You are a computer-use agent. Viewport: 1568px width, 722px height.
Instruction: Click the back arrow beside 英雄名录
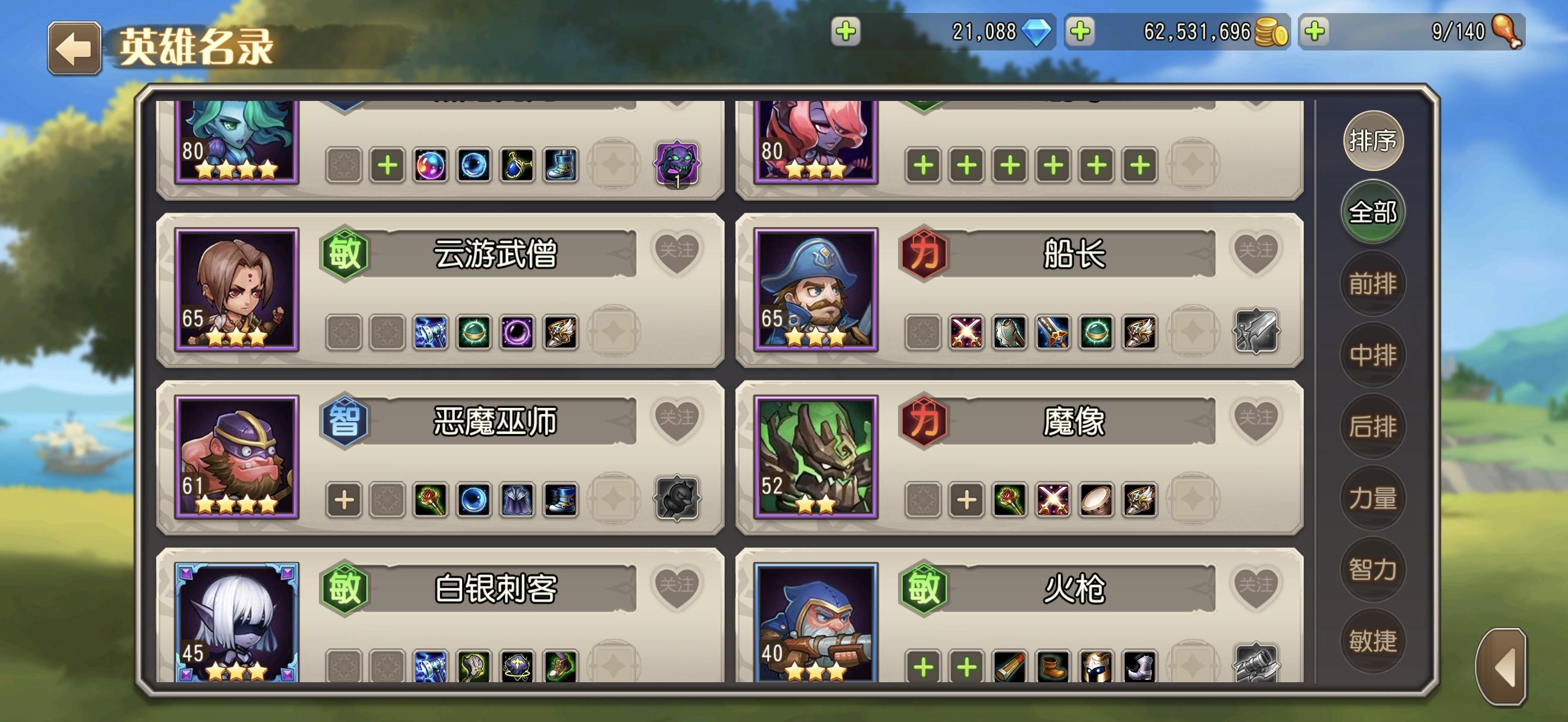(x=74, y=49)
